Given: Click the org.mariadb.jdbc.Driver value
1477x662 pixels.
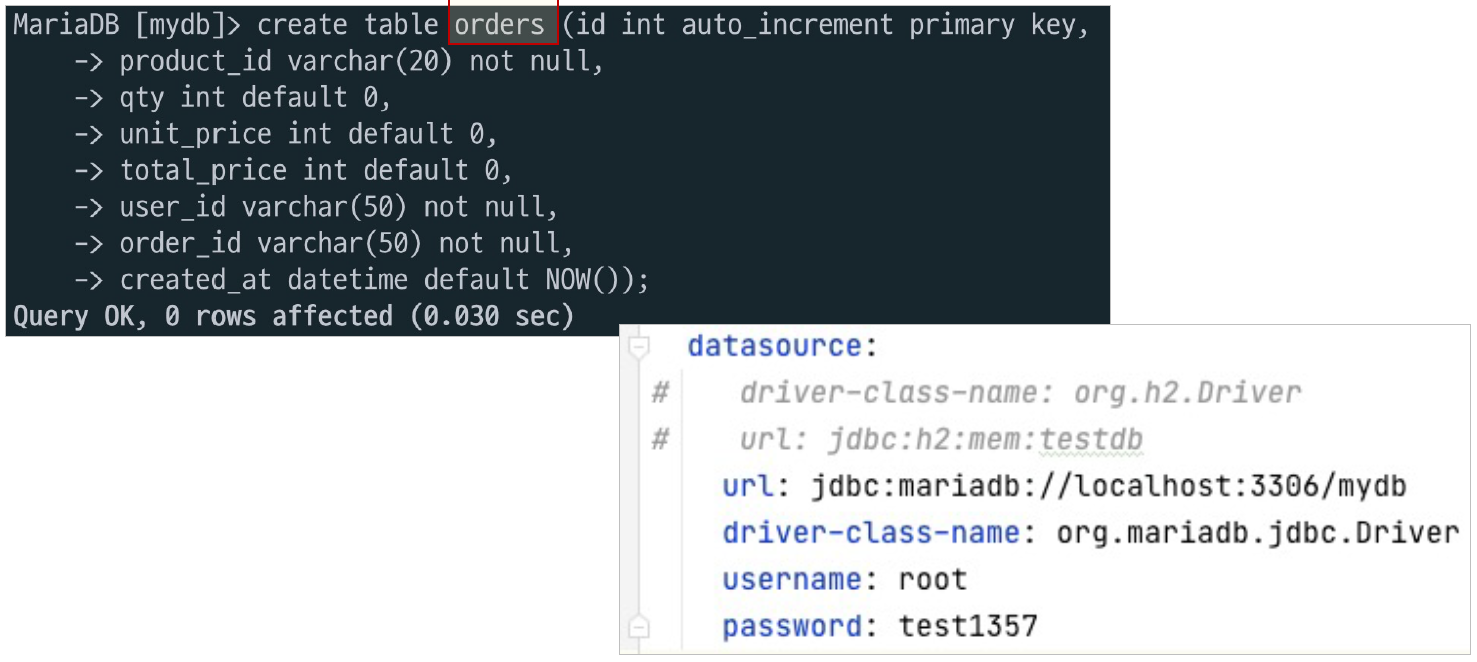Looking at the screenshot, I should pyautogui.click(x=1258, y=533).
